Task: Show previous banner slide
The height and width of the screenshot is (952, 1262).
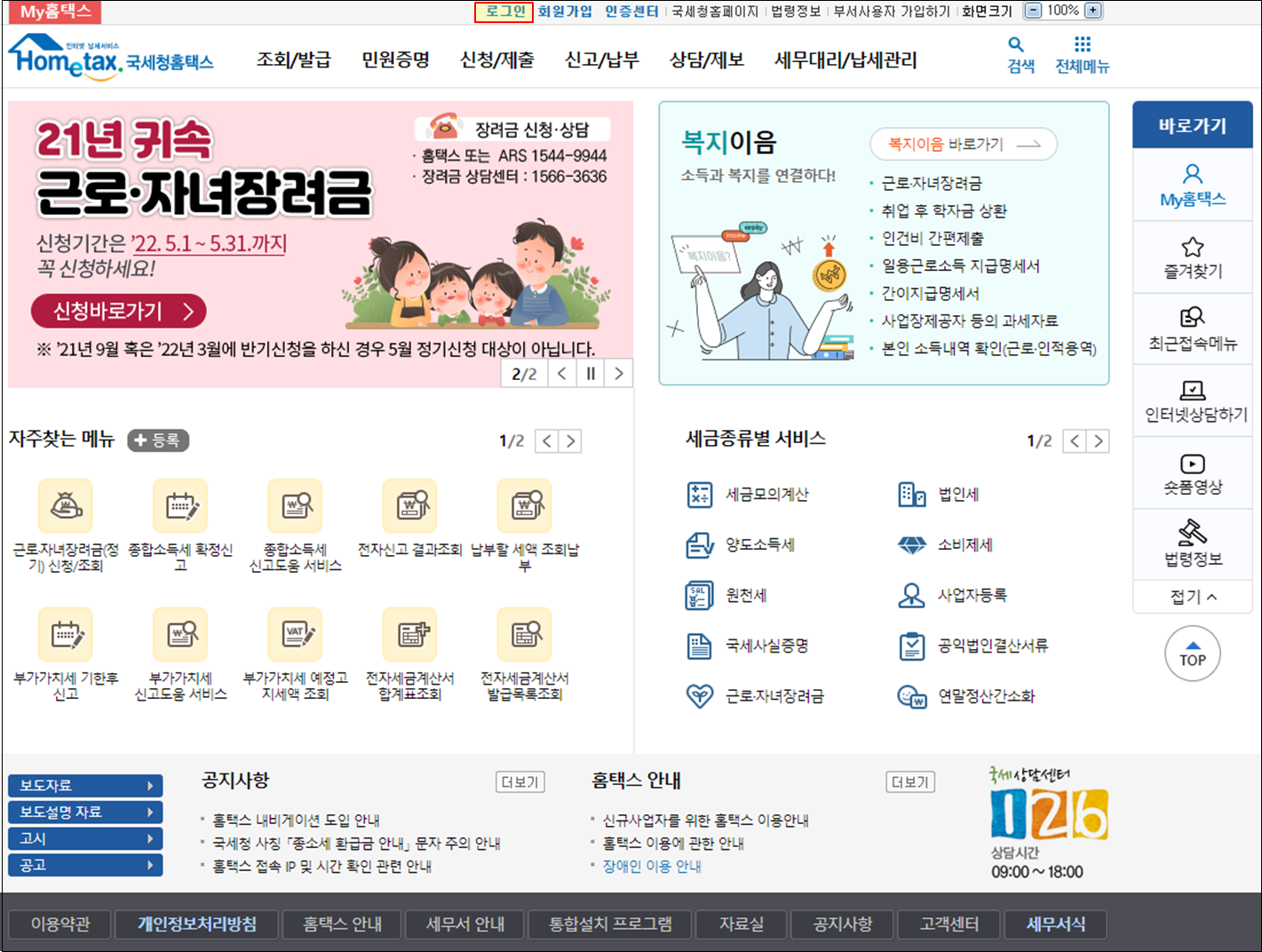Action: 561,374
